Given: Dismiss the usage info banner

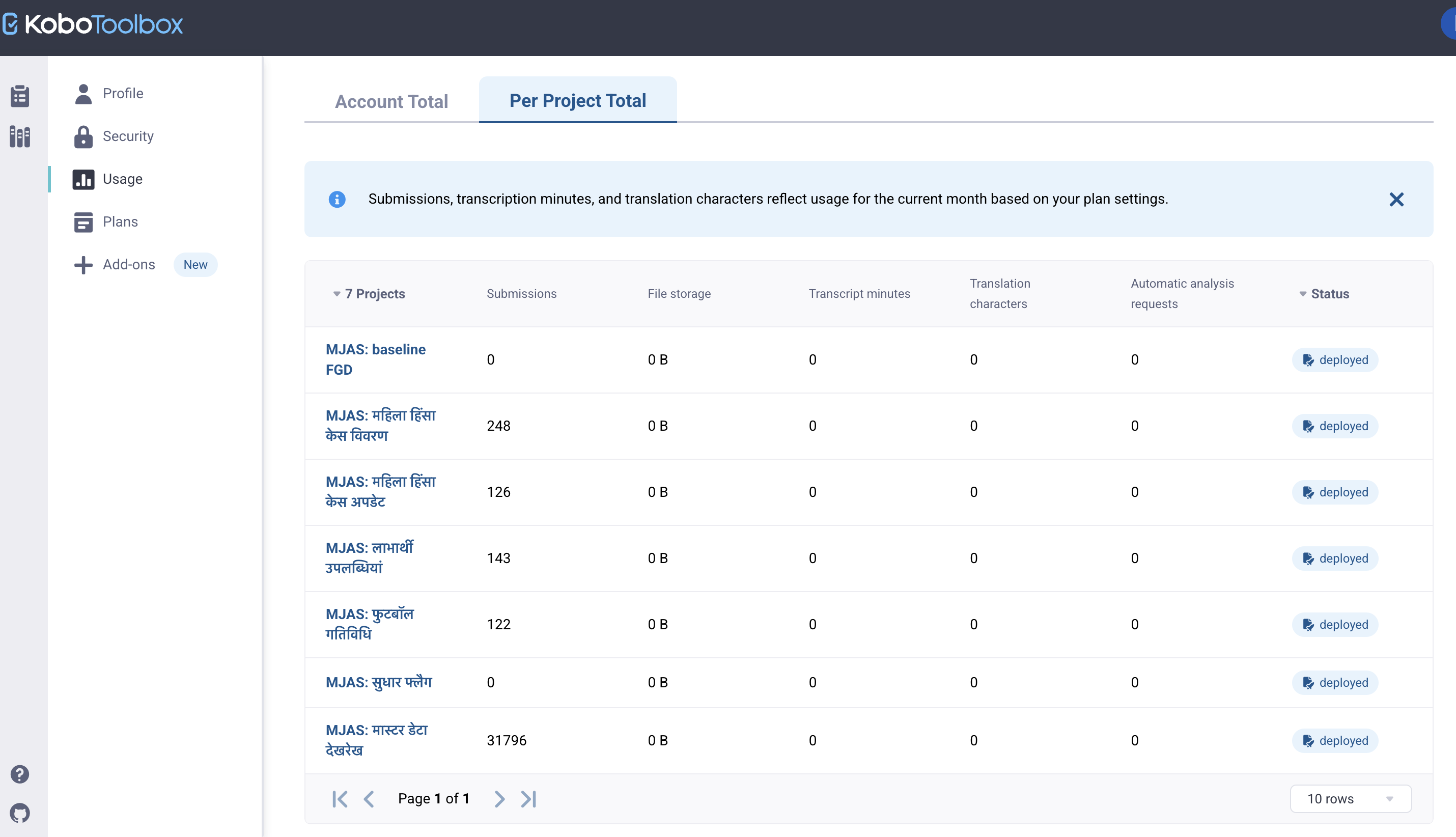Looking at the screenshot, I should pyautogui.click(x=1396, y=200).
